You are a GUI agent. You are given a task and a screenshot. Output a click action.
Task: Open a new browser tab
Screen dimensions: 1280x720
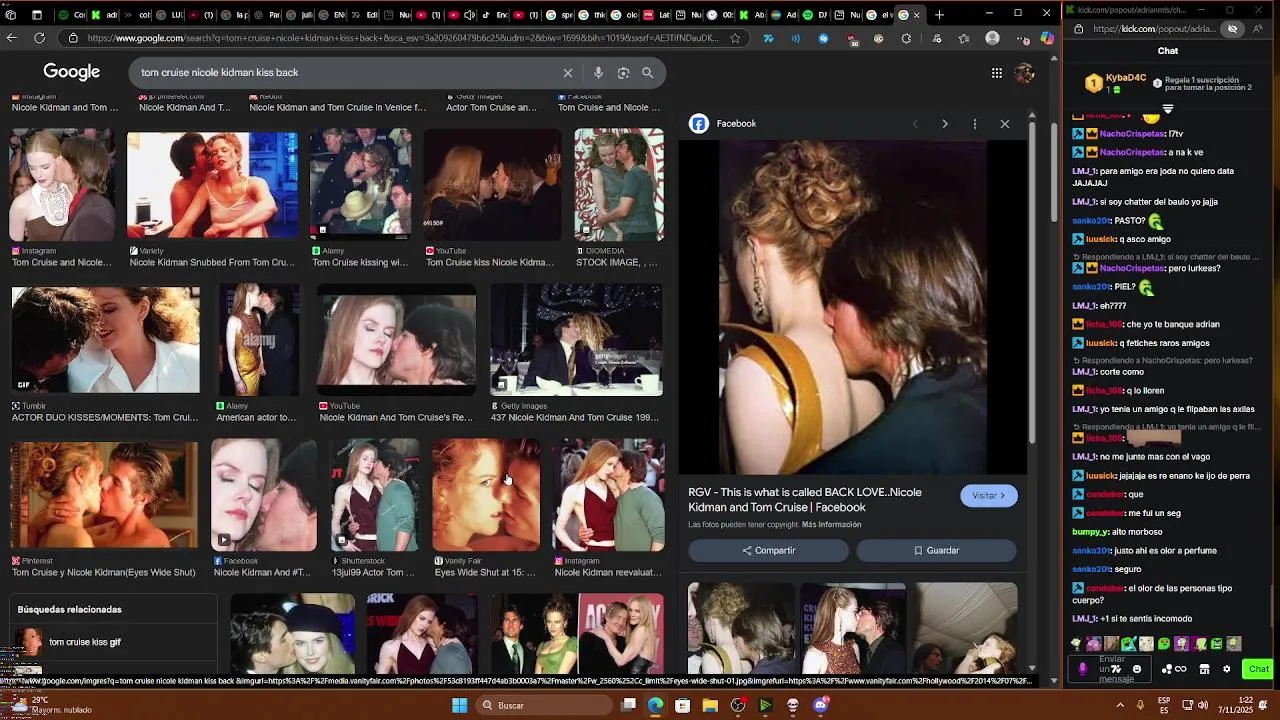click(939, 14)
